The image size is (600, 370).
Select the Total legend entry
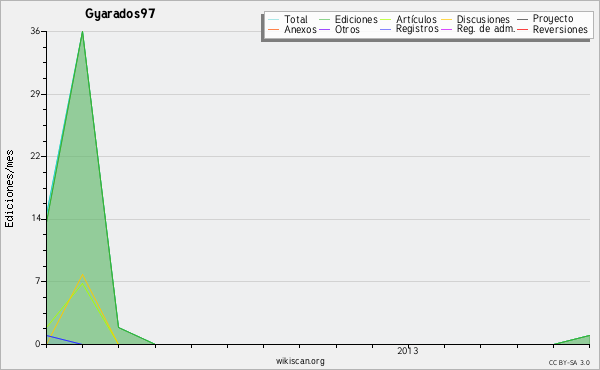pyautogui.click(x=288, y=19)
